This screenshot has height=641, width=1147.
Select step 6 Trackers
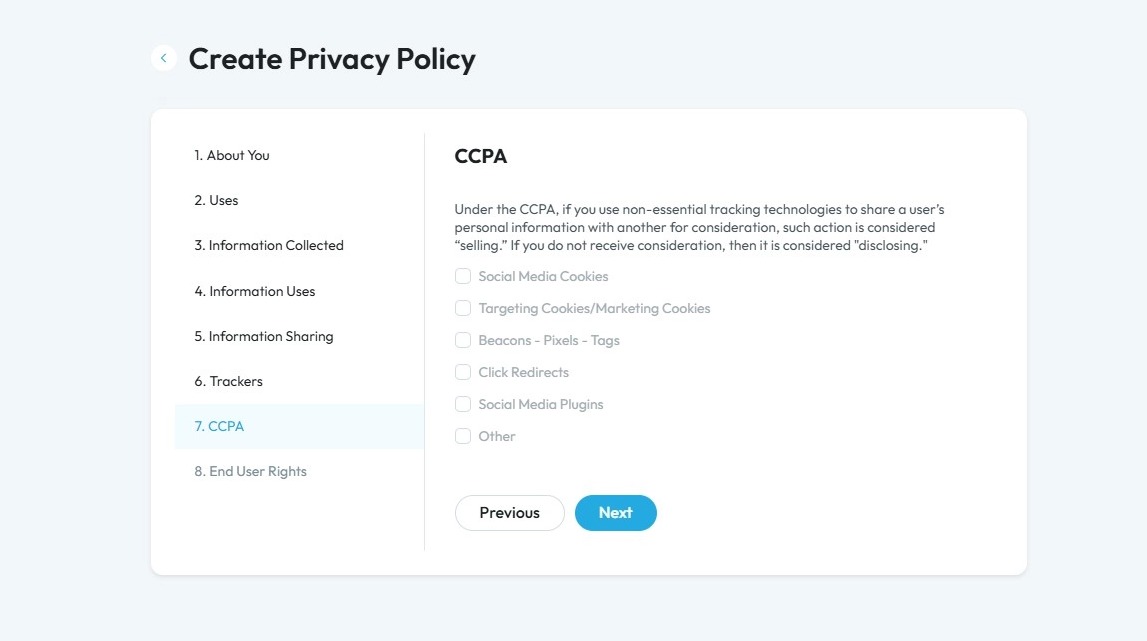click(299, 381)
